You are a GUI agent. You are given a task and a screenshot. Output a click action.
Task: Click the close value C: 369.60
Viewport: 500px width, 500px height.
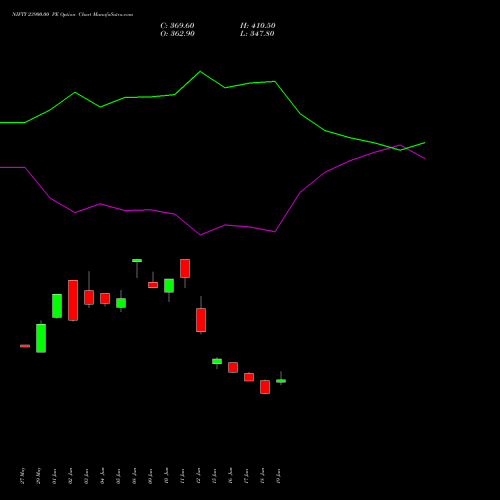[177, 26]
